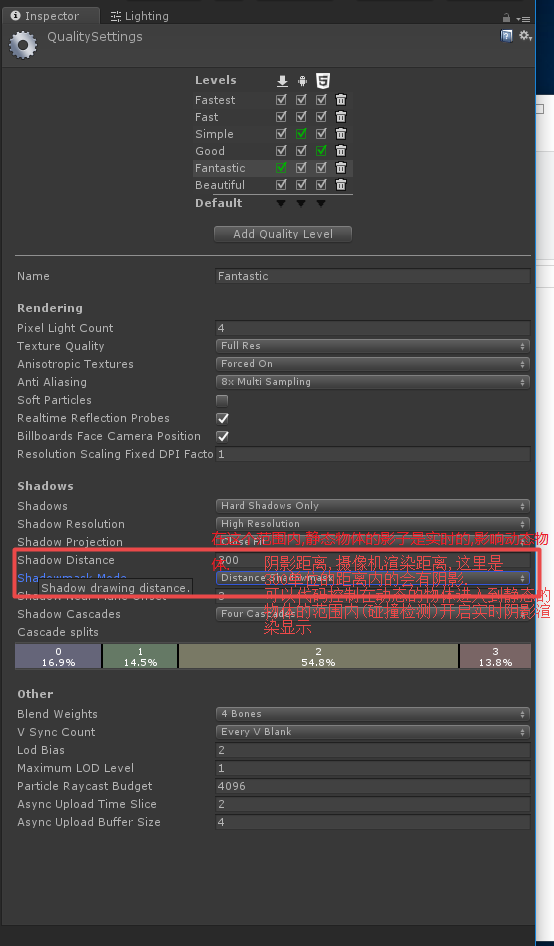The width and height of the screenshot is (554, 946).
Task: Open the Texture Quality dropdown
Action: pos(373,346)
